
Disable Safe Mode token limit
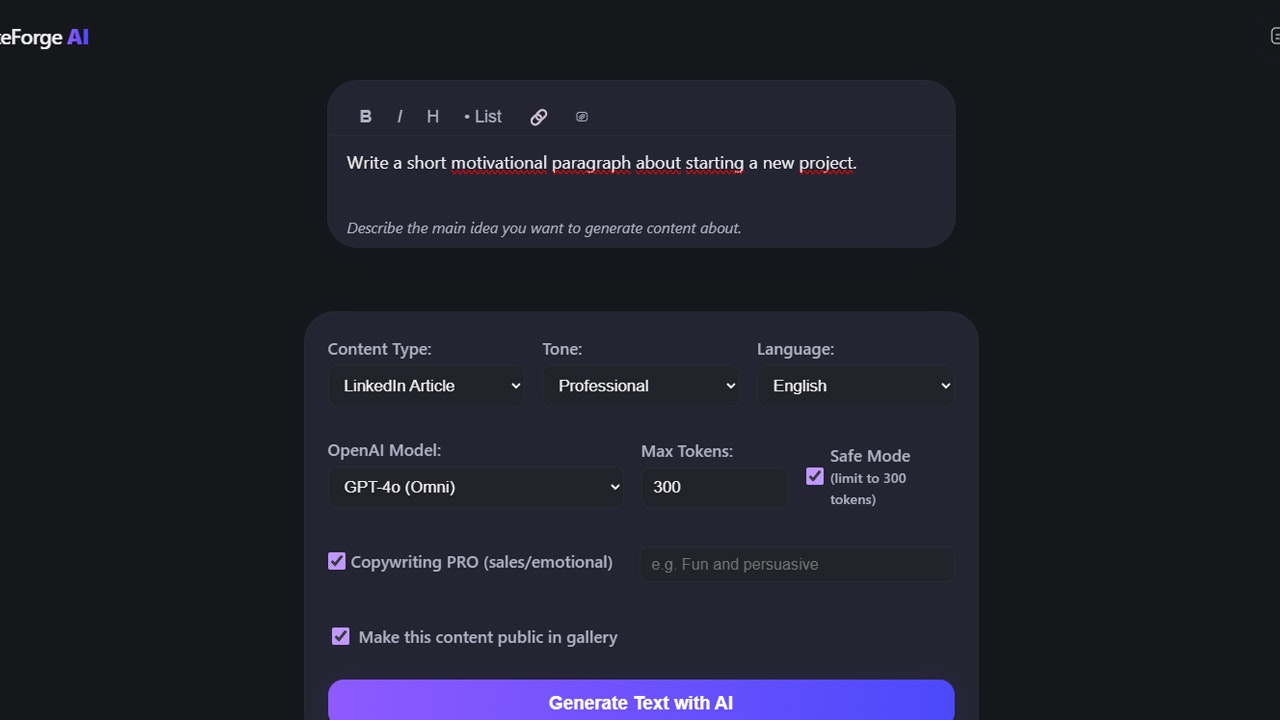pos(814,476)
